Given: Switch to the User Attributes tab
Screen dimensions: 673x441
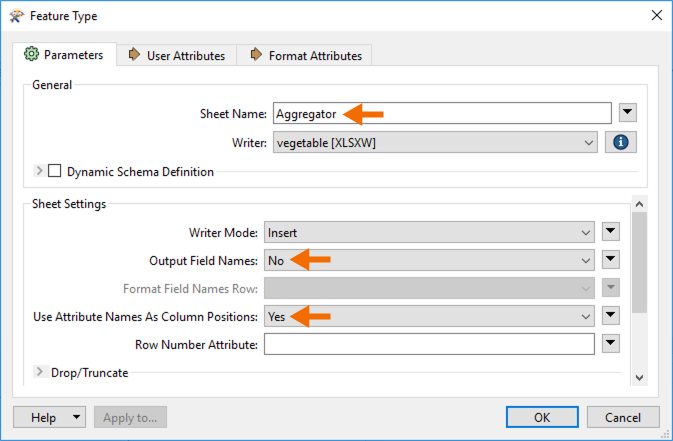Looking at the screenshot, I should pyautogui.click(x=176, y=55).
